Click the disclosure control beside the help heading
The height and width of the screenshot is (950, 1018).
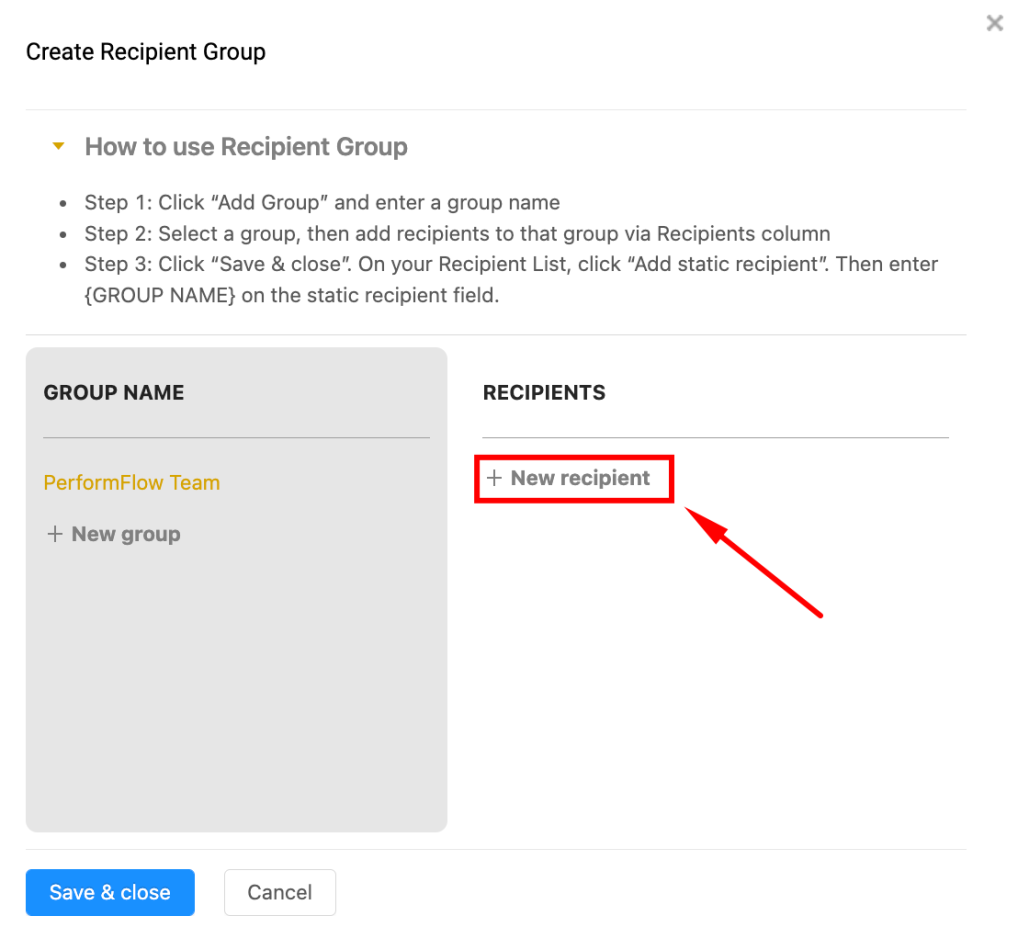coord(58,146)
